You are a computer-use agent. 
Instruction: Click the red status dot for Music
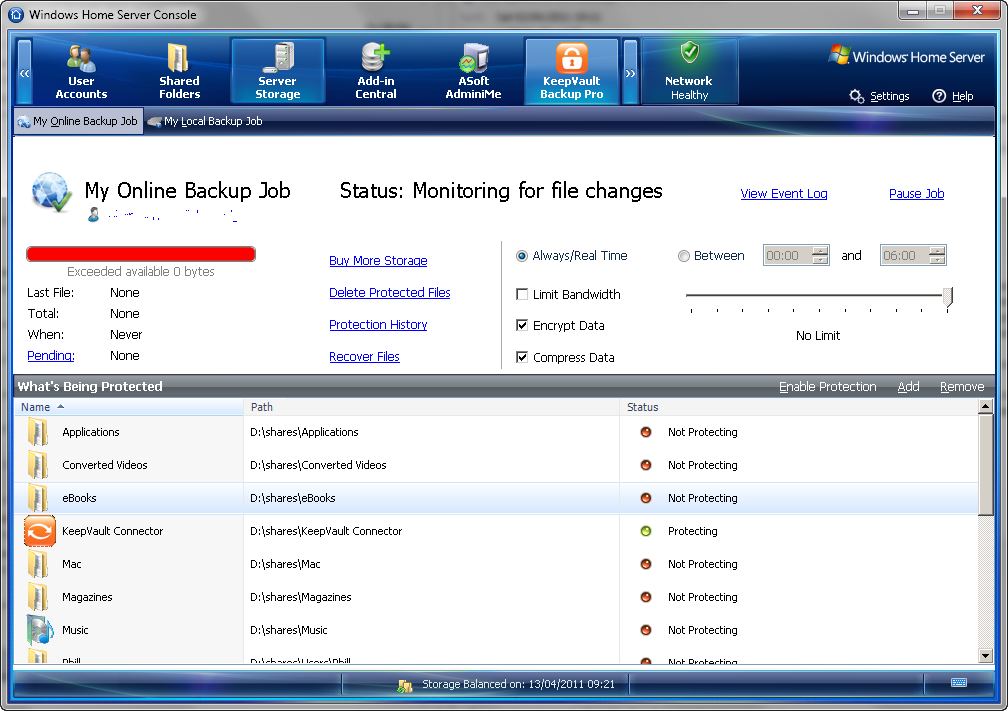tap(646, 630)
